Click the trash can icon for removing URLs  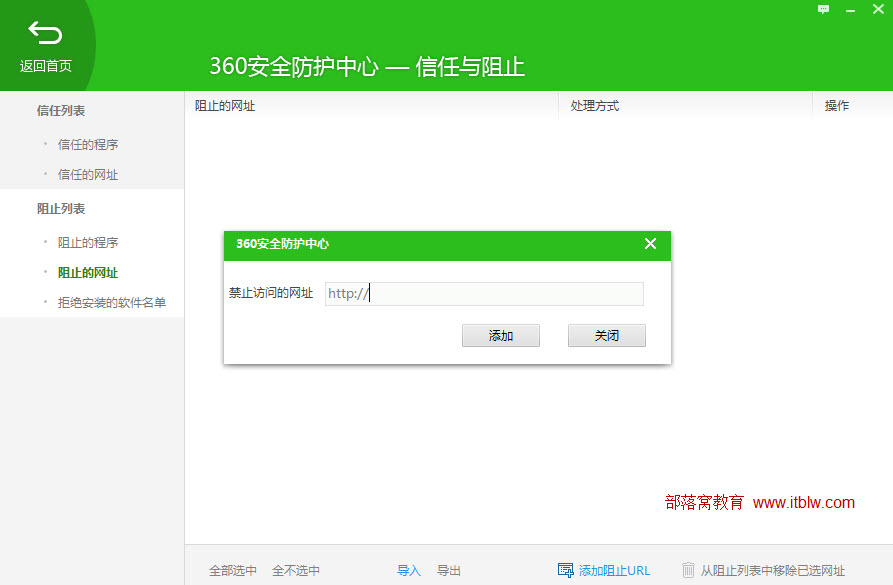pos(688,570)
